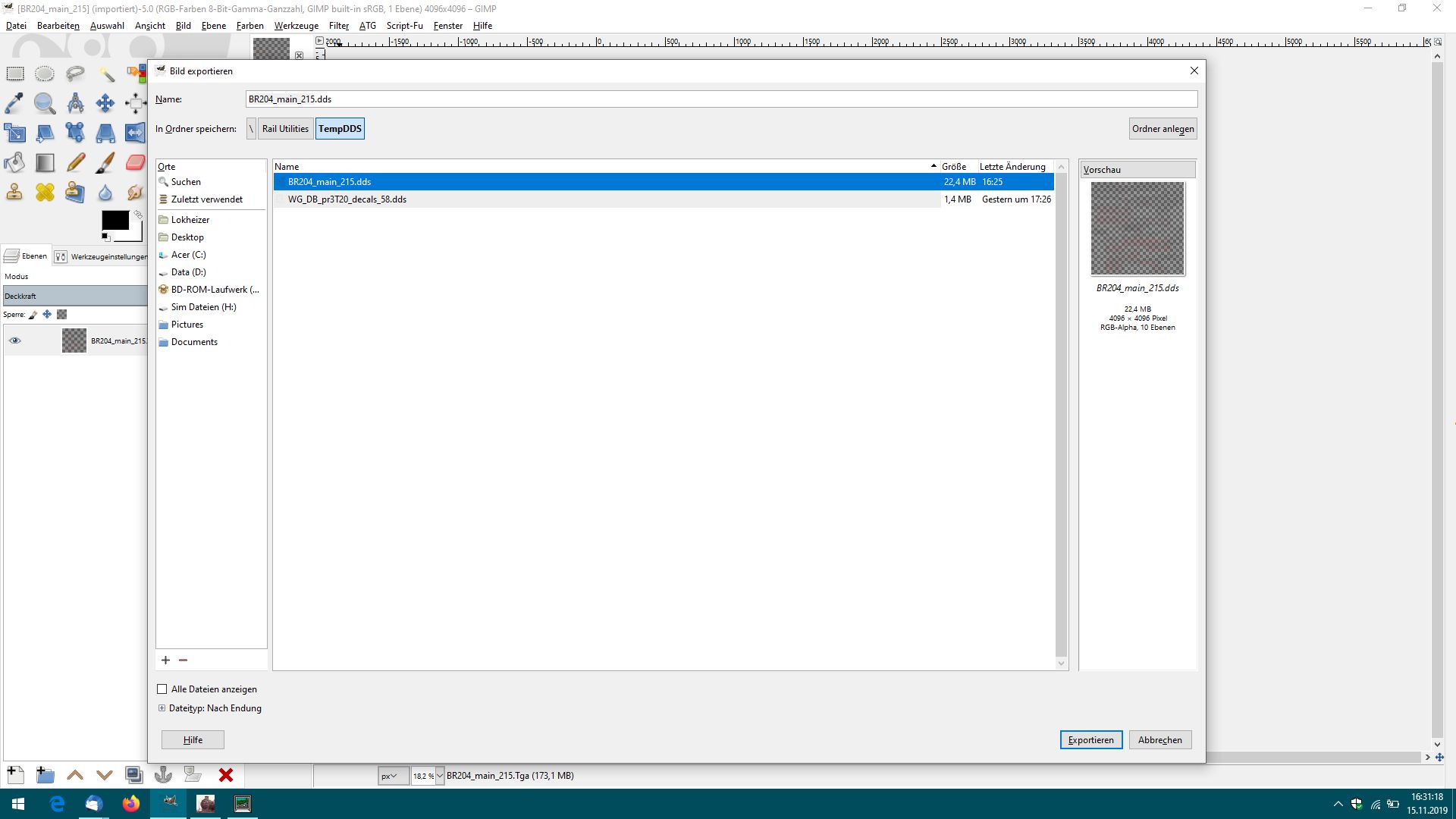The height and width of the screenshot is (819, 1456).
Task: Select the Paintbrush tool
Action: [x=105, y=162]
